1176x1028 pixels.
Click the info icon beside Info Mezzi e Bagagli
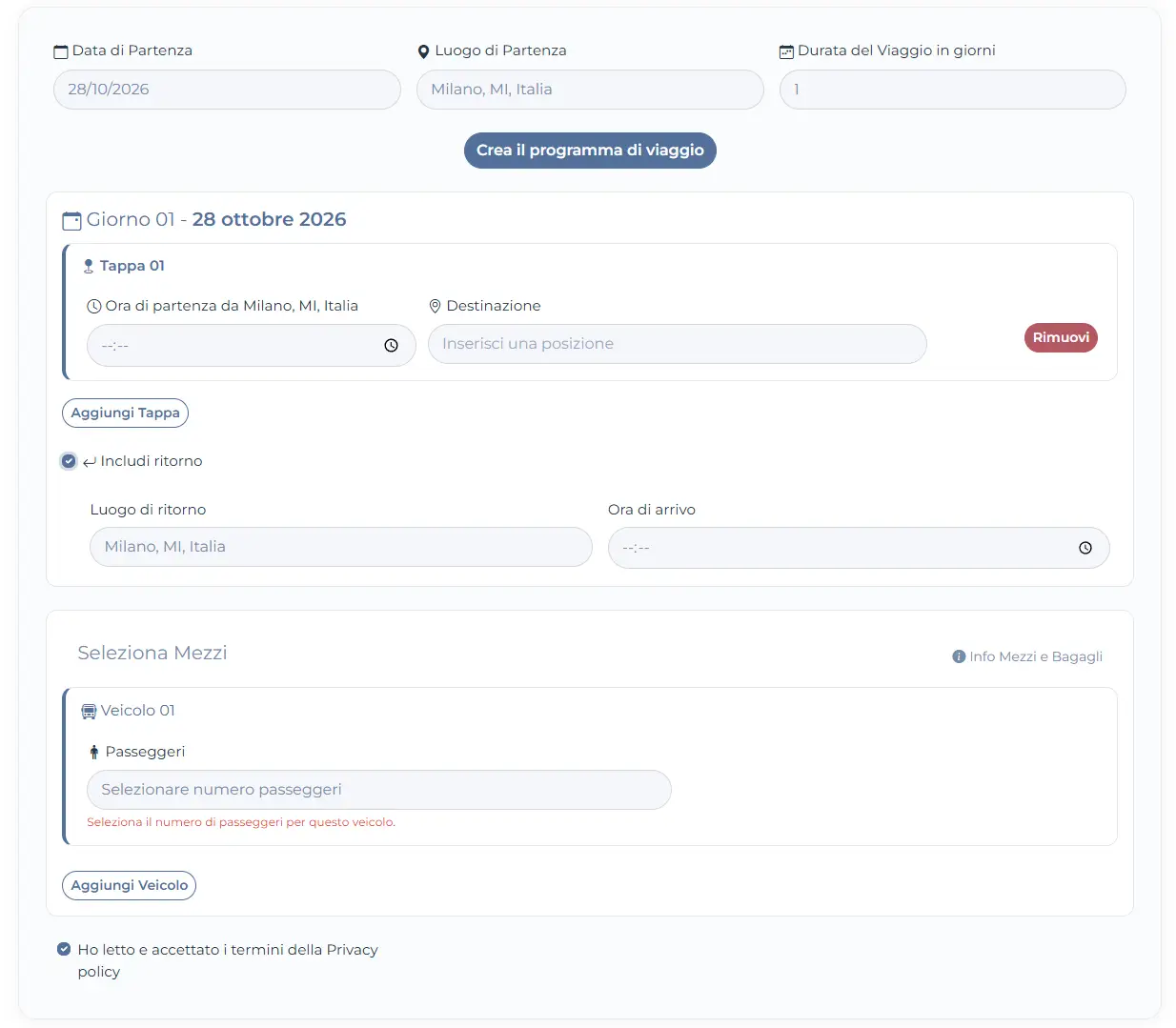click(959, 656)
